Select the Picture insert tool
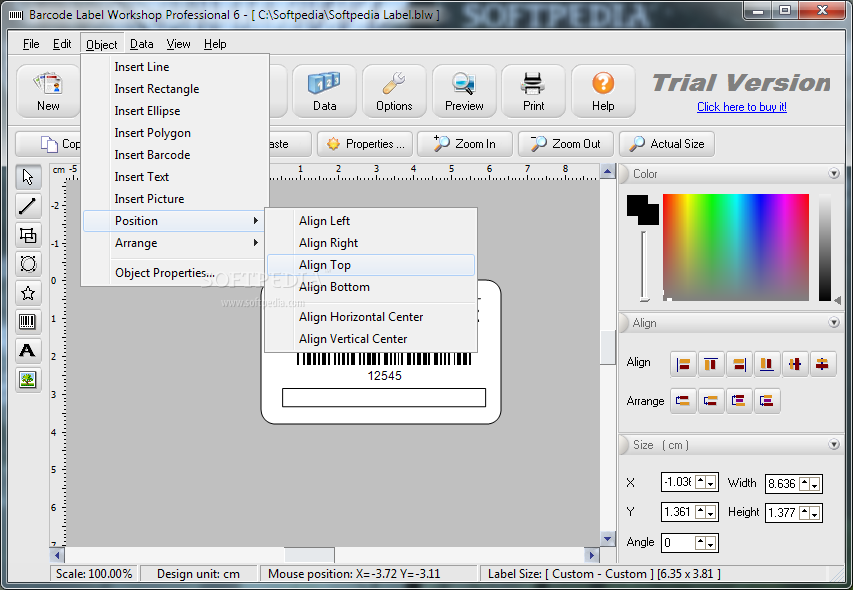This screenshot has width=853, height=590. 28,380
